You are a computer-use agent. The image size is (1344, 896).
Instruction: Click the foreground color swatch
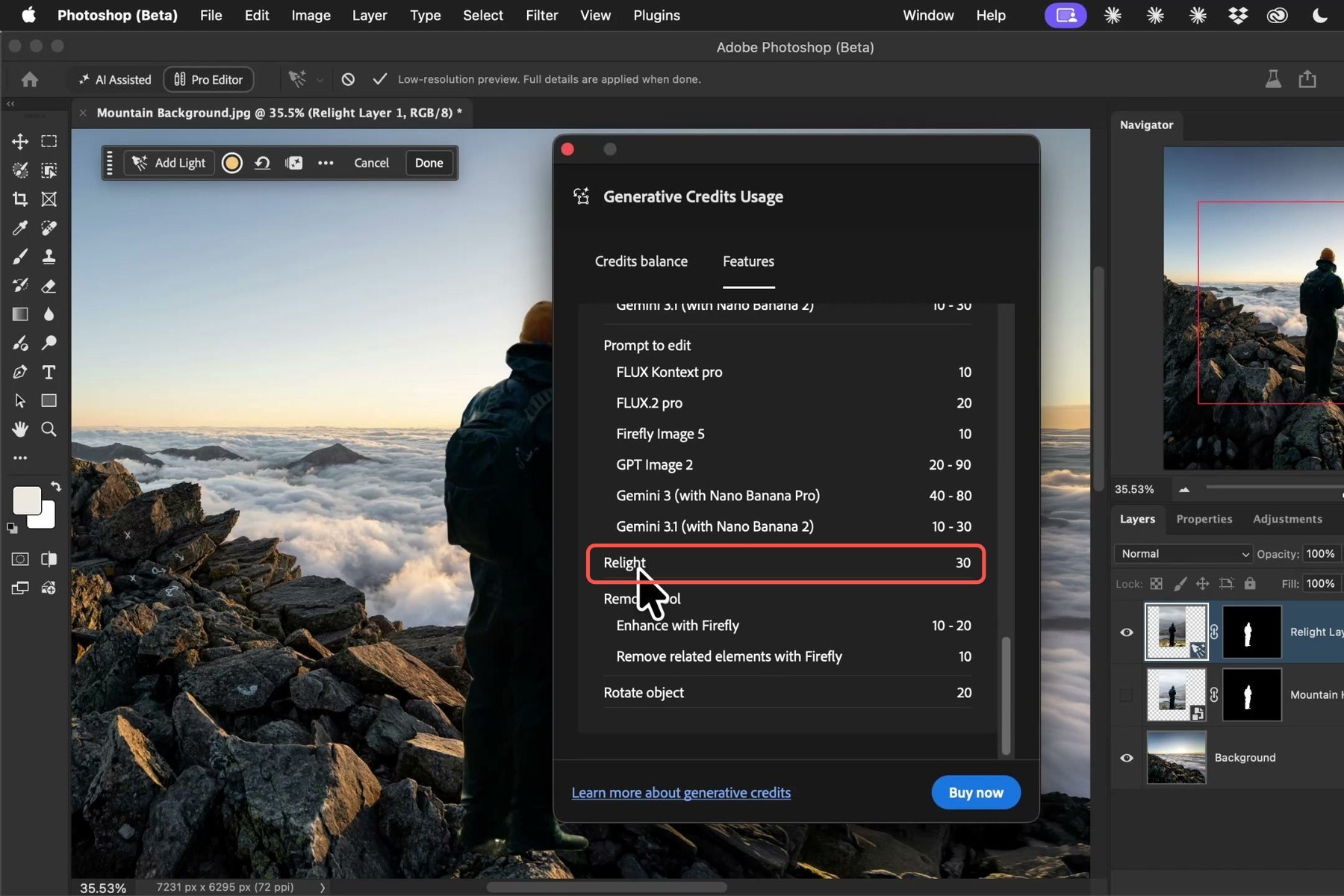[x=27, y=500]
